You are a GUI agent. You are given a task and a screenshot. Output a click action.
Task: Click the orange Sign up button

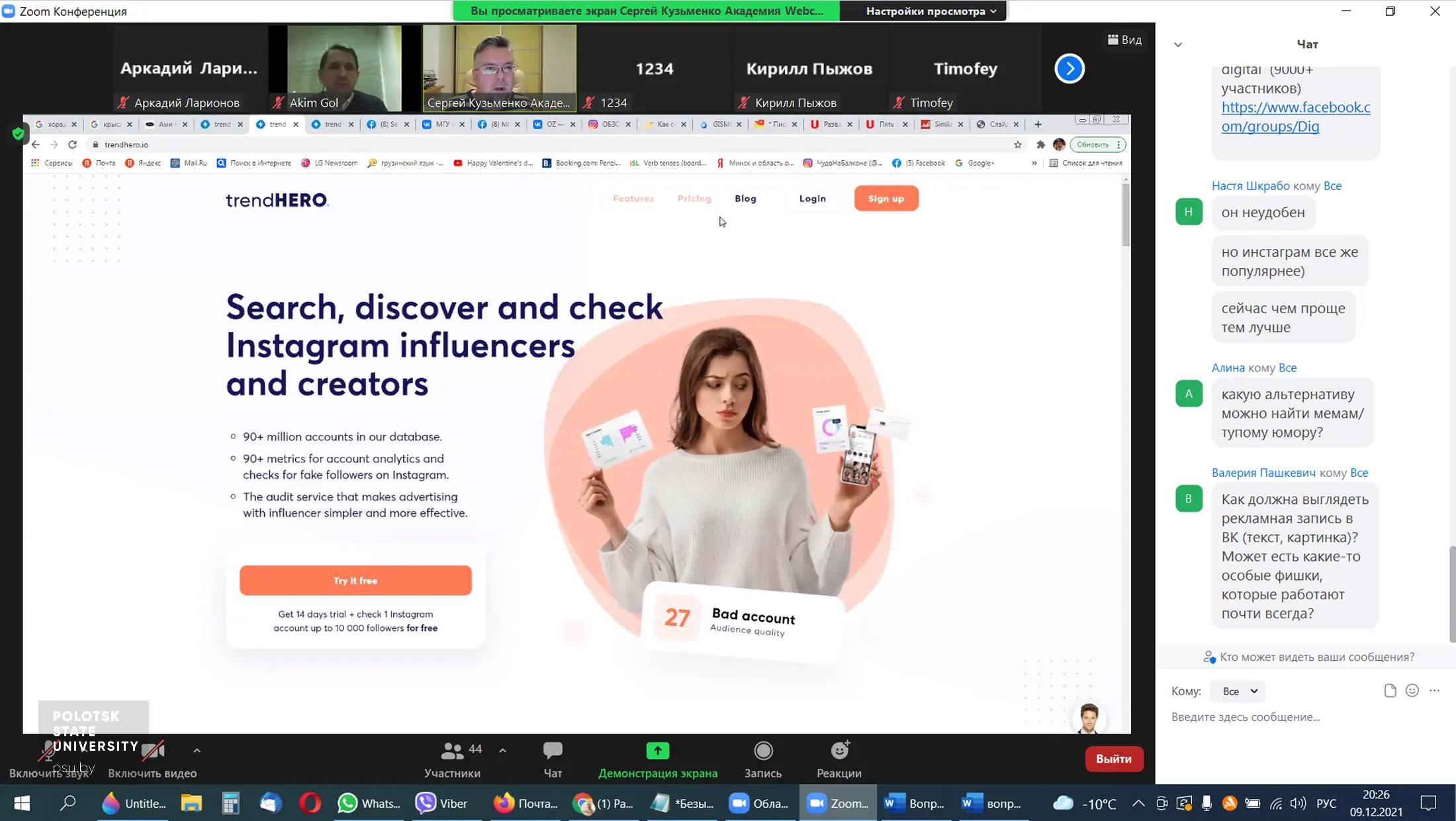(x=886, y=199)
